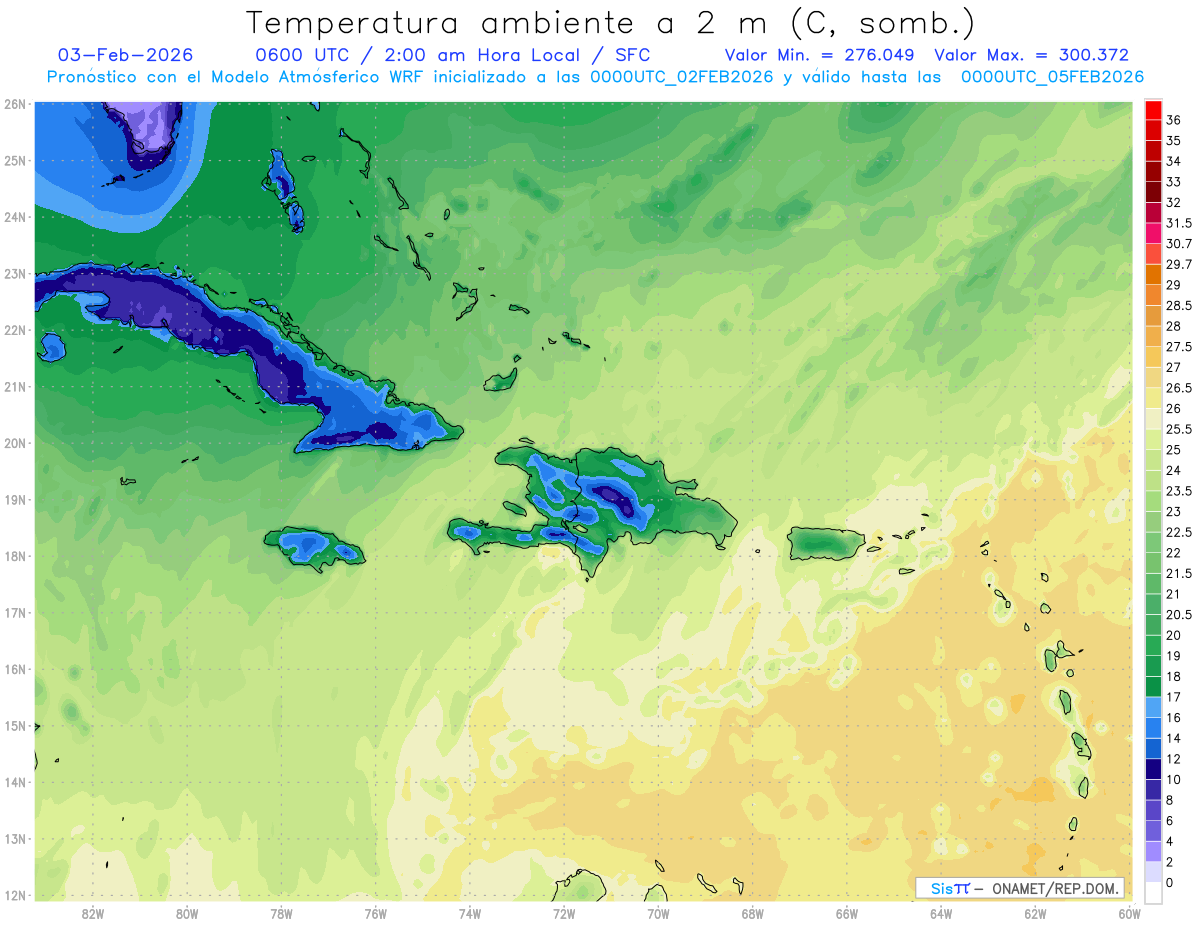Click latitude axis label '26N'
This screenshot has width=1200, height=927.
(x=14, y=104)
